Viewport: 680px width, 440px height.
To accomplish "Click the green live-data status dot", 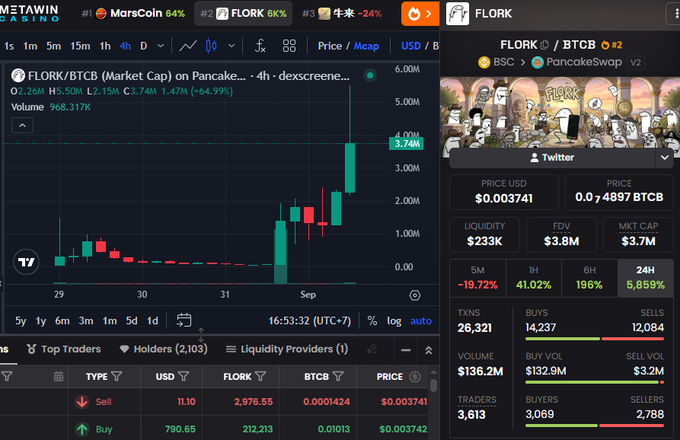I will (x=370, y=75).
